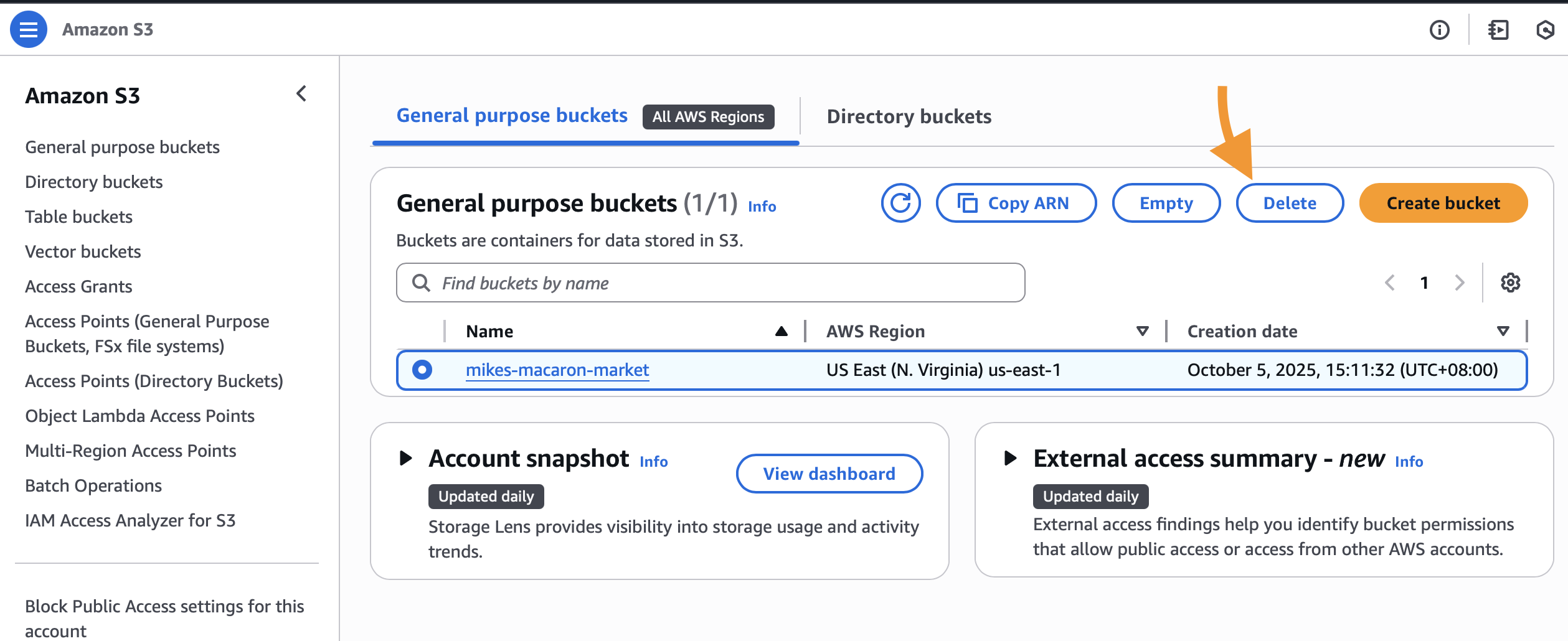Select the mikes-macaron-market radio button
The image size is (1568, 641).
tap(422, 370)
